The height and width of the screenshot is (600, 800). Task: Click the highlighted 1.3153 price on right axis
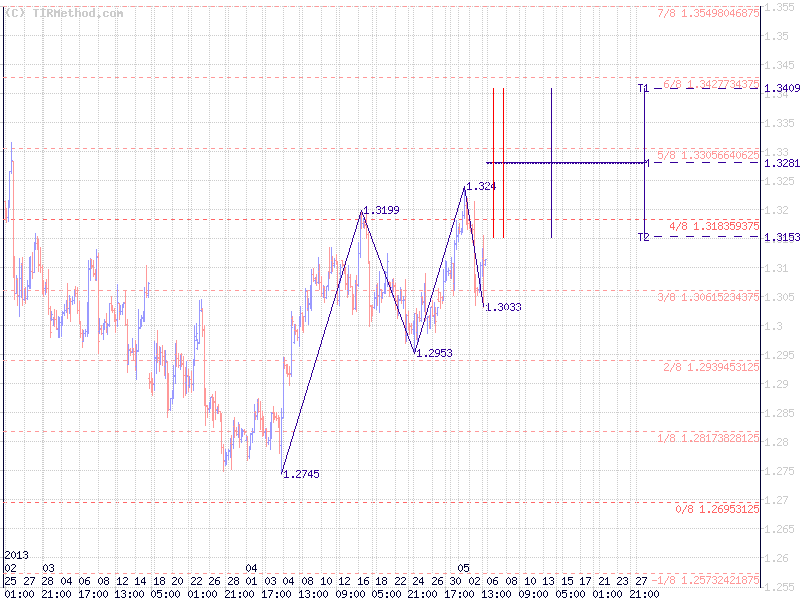pos(781,237)
